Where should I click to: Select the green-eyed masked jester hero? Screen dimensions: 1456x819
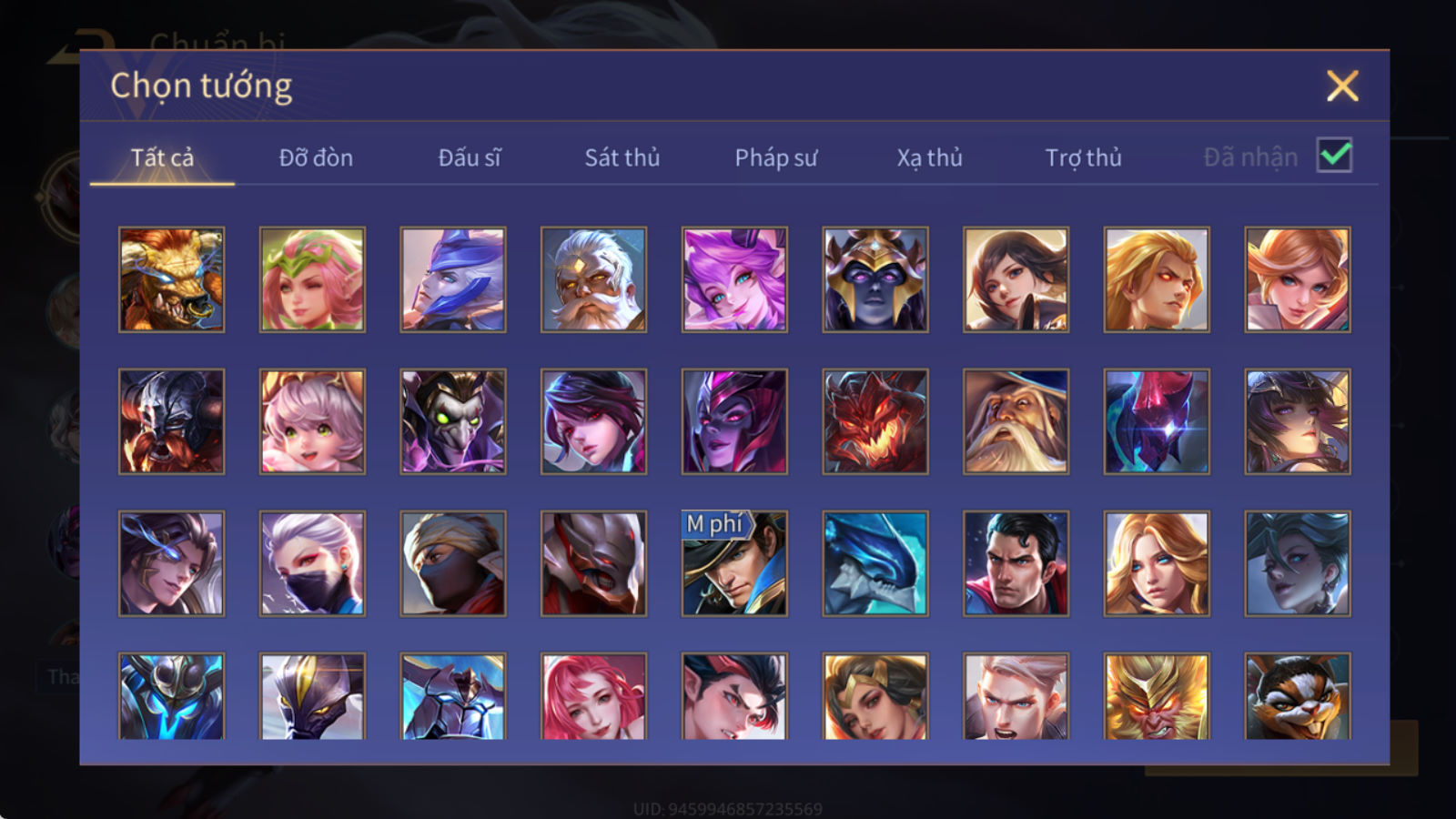453,421
